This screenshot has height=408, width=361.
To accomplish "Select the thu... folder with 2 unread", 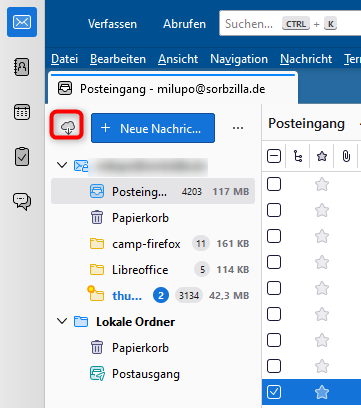I will tap(153, 296).
